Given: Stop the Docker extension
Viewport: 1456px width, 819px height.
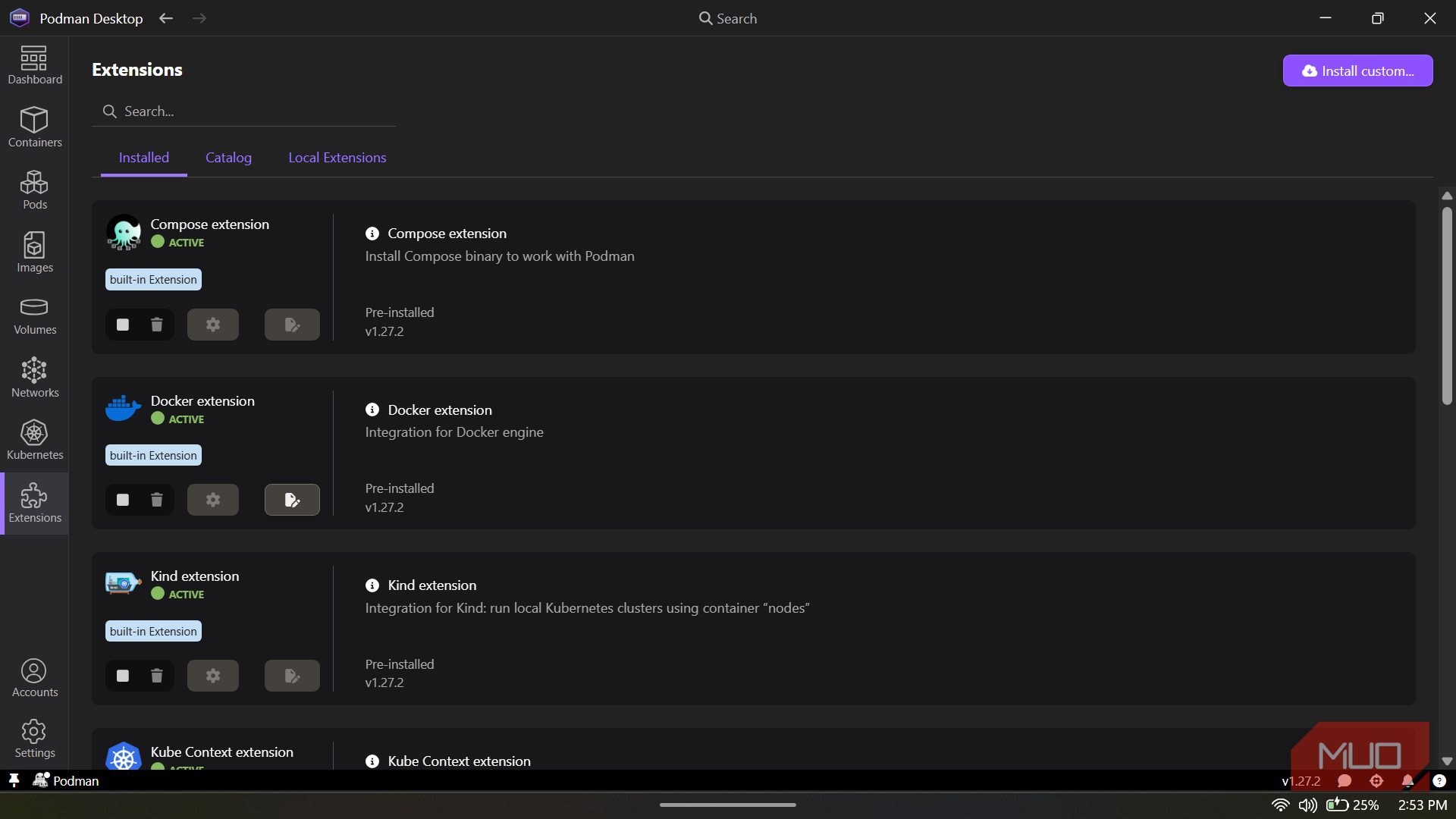Looking at the screenshot, I should click(123, 500).
